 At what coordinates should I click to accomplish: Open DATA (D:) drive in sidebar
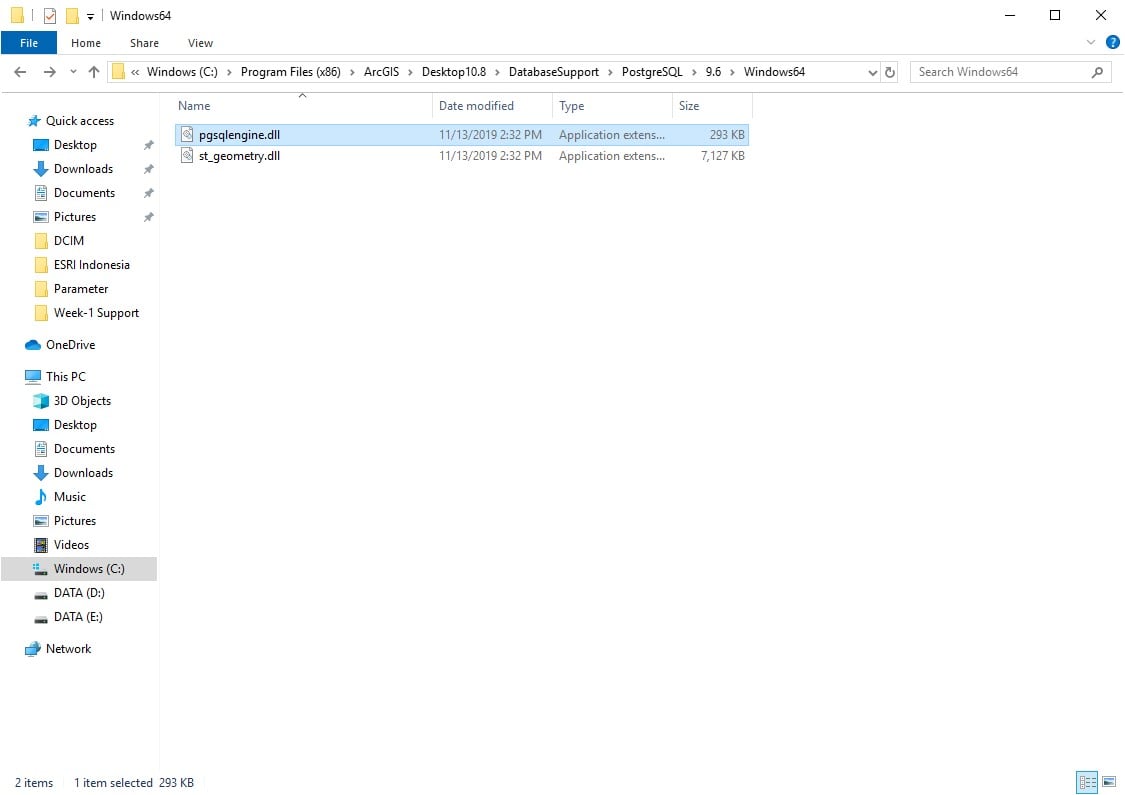click(x=79, y=593)
